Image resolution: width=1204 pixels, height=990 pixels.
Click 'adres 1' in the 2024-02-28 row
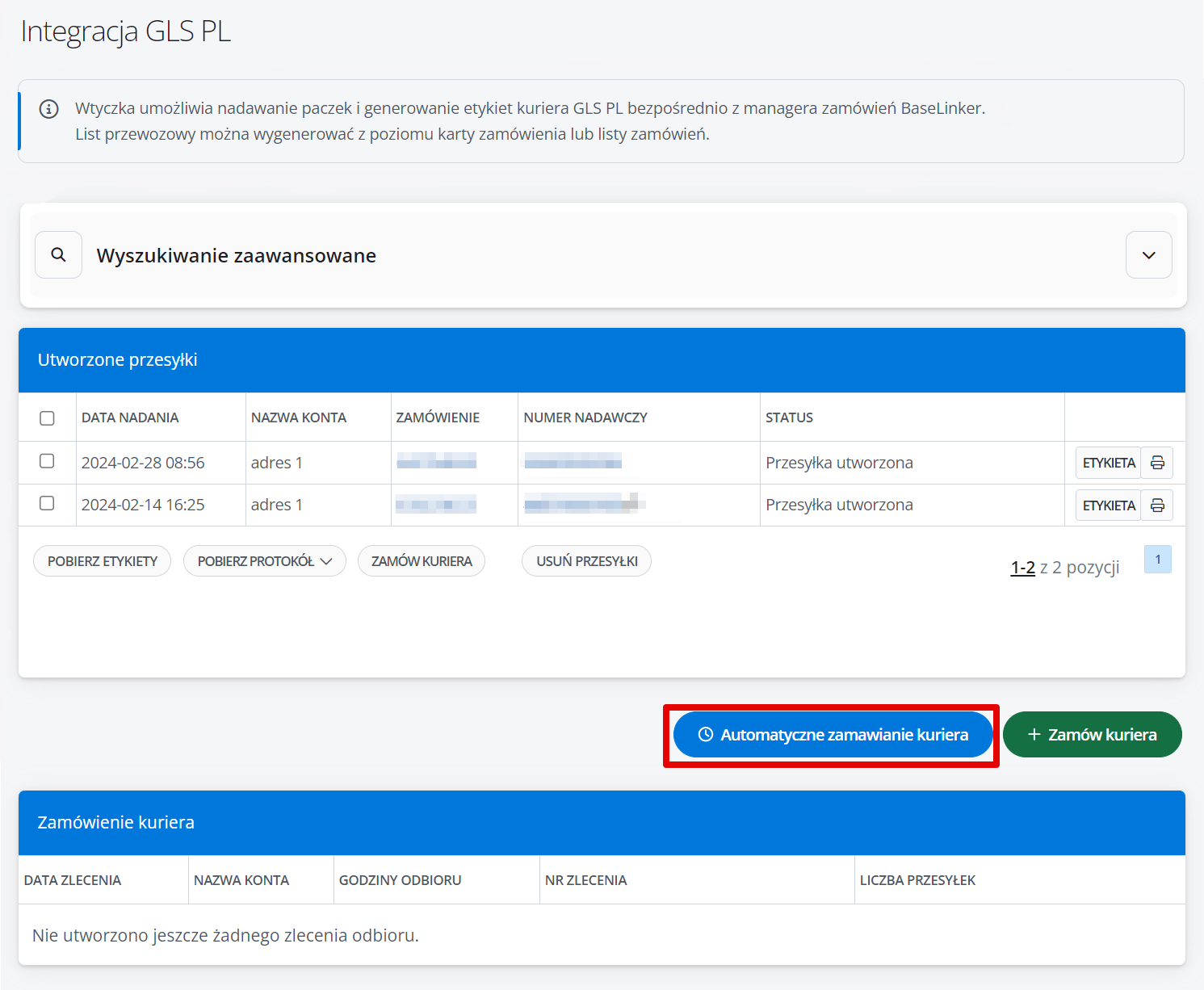277,463
